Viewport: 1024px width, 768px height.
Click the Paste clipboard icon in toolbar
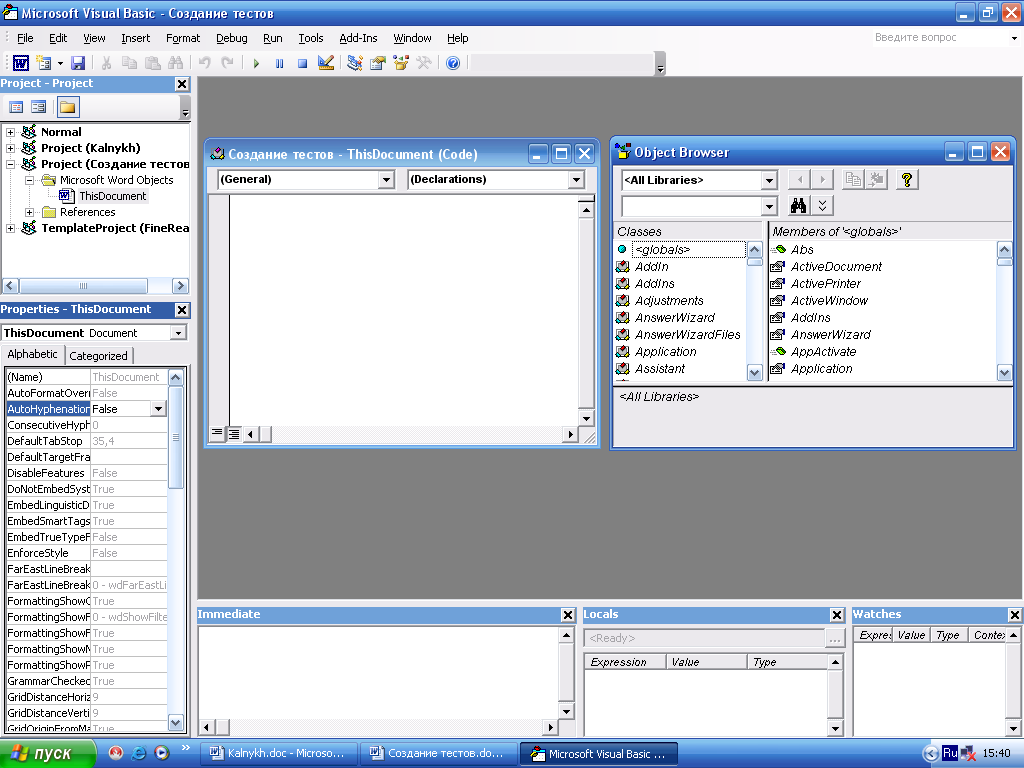[x=153, y=63]
